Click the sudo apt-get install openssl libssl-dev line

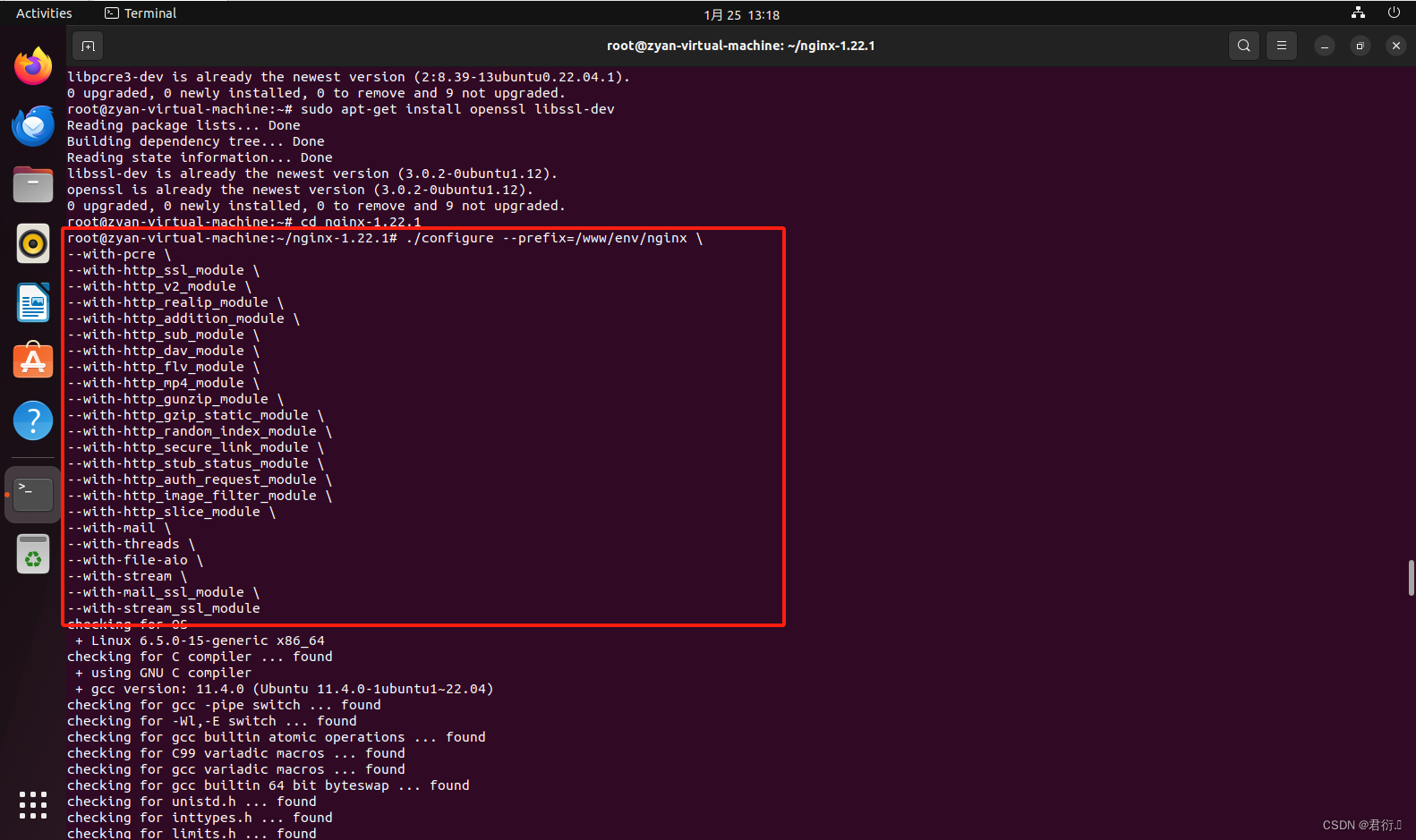(x=341, y=109)
